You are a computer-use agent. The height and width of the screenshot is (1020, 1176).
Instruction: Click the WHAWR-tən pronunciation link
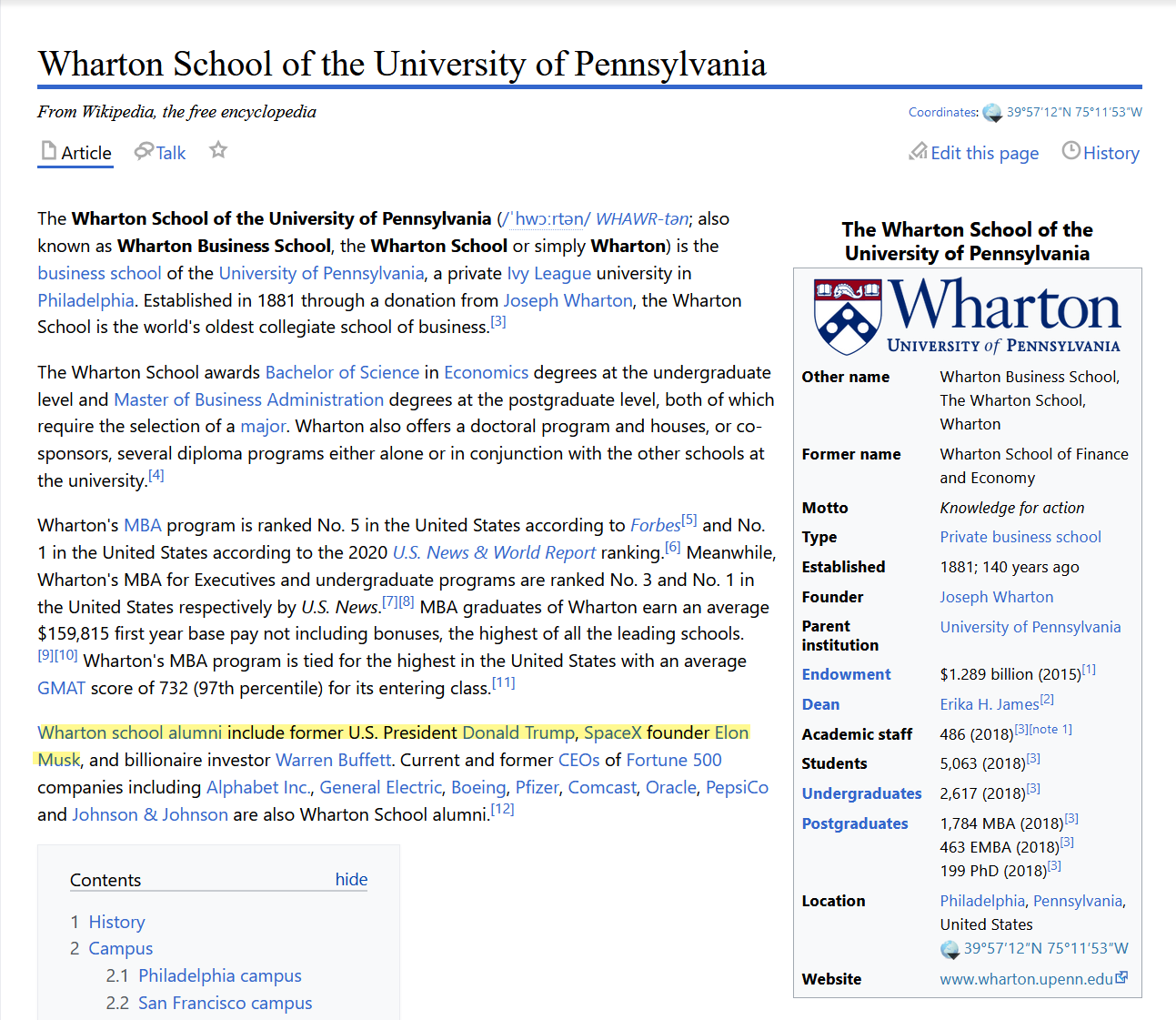[642, 218]
